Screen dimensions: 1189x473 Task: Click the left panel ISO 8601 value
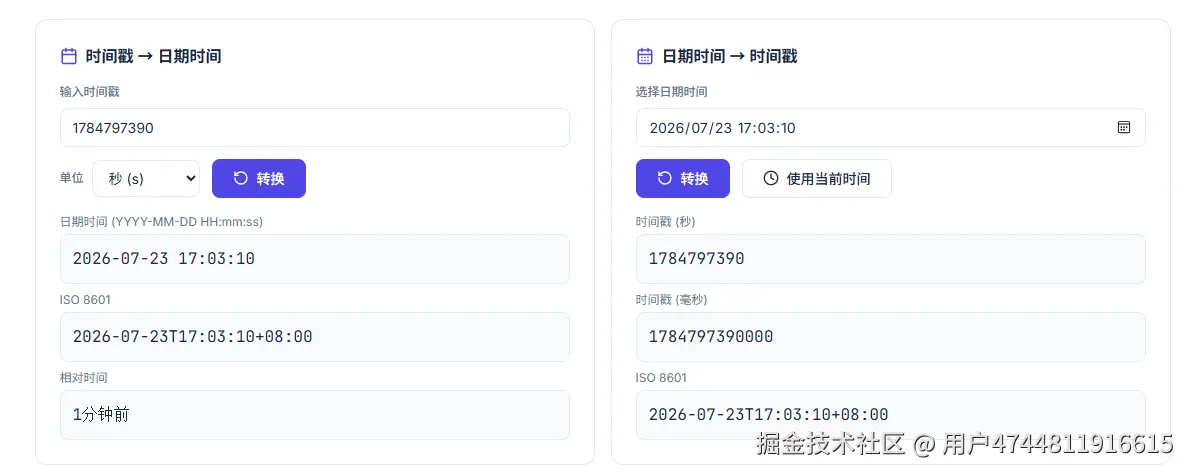[x=315, y=337]
